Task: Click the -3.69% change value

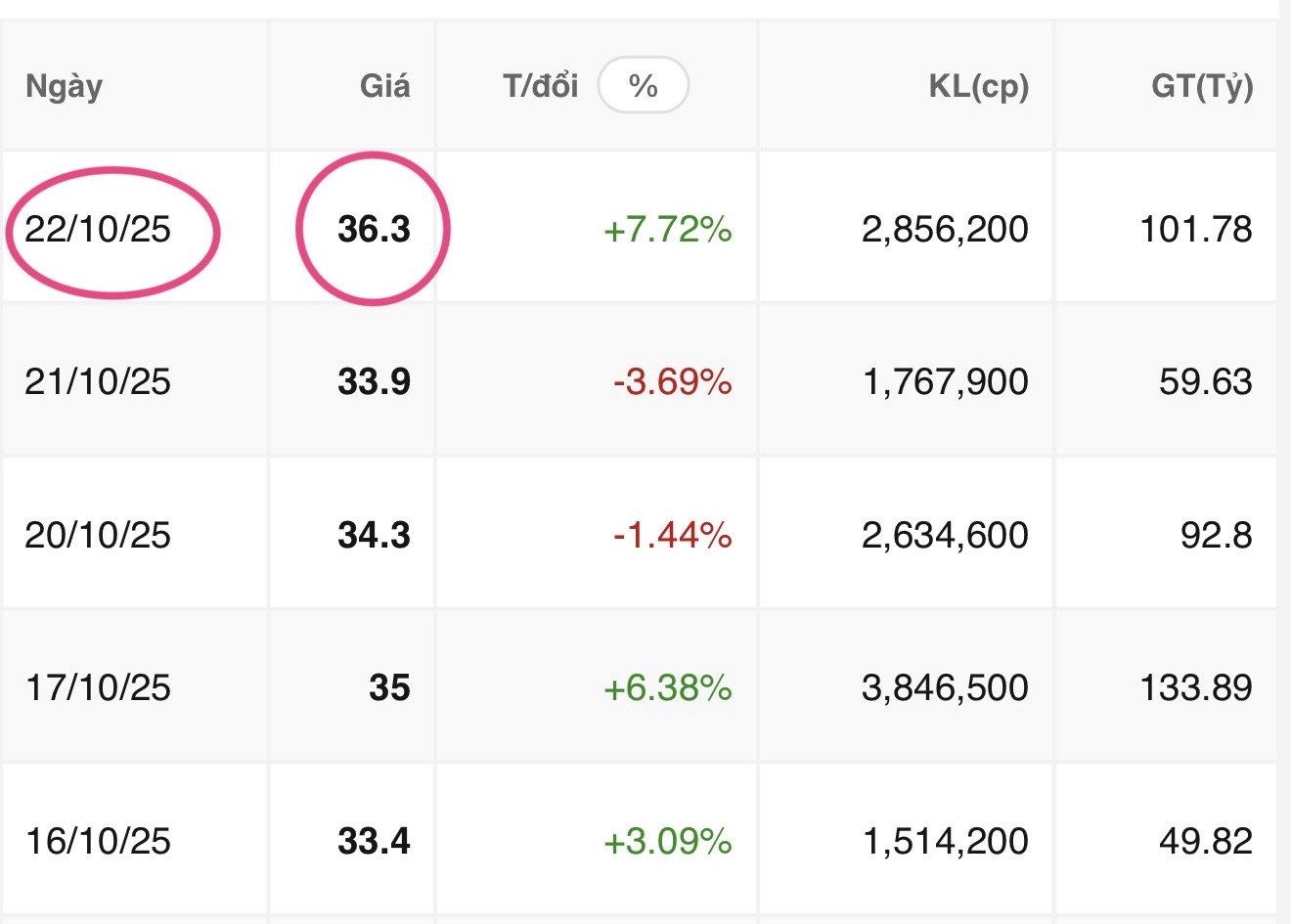Action: point(673,381)
